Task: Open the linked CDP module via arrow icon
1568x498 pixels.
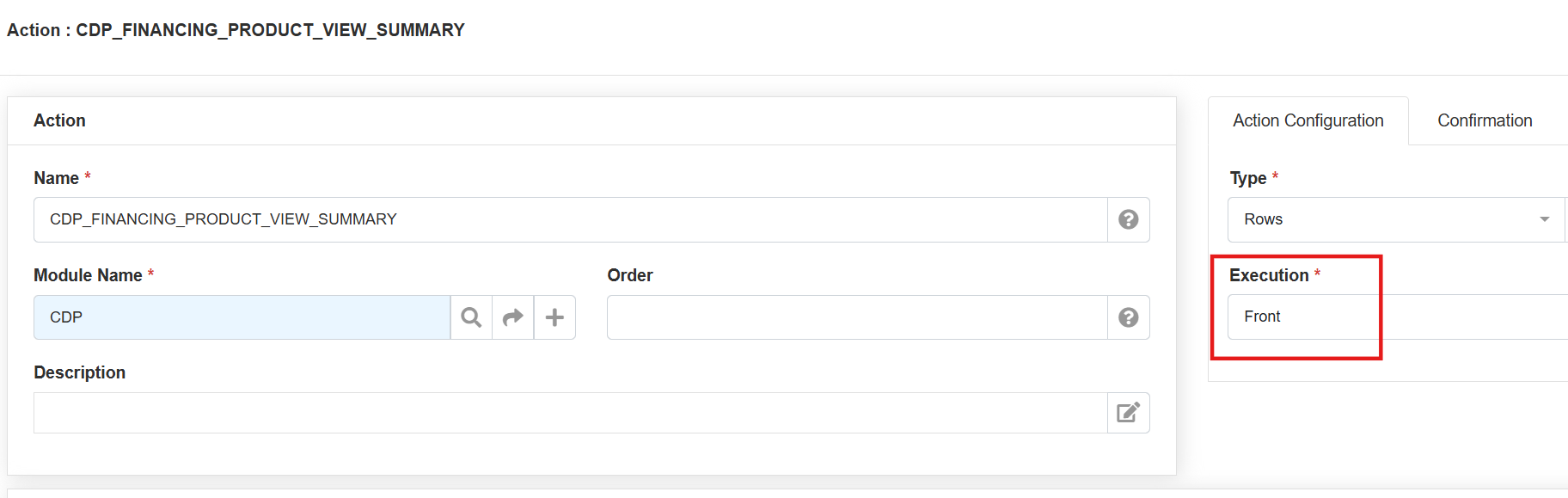Action: tap(513, 317)
